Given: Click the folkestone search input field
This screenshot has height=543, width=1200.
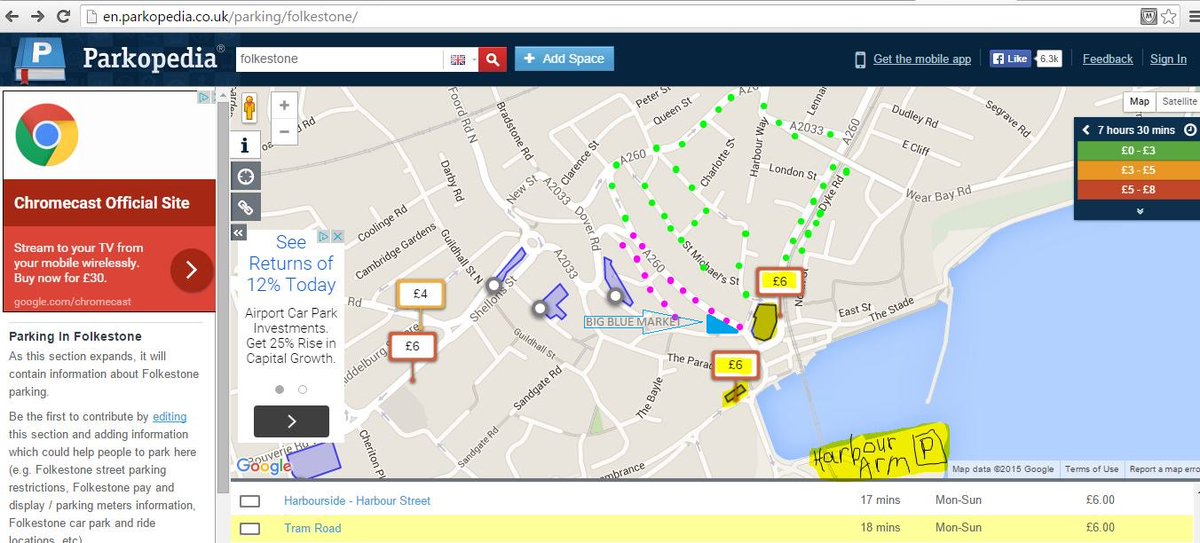Looking at the screenshot, I should pos(339,59).
